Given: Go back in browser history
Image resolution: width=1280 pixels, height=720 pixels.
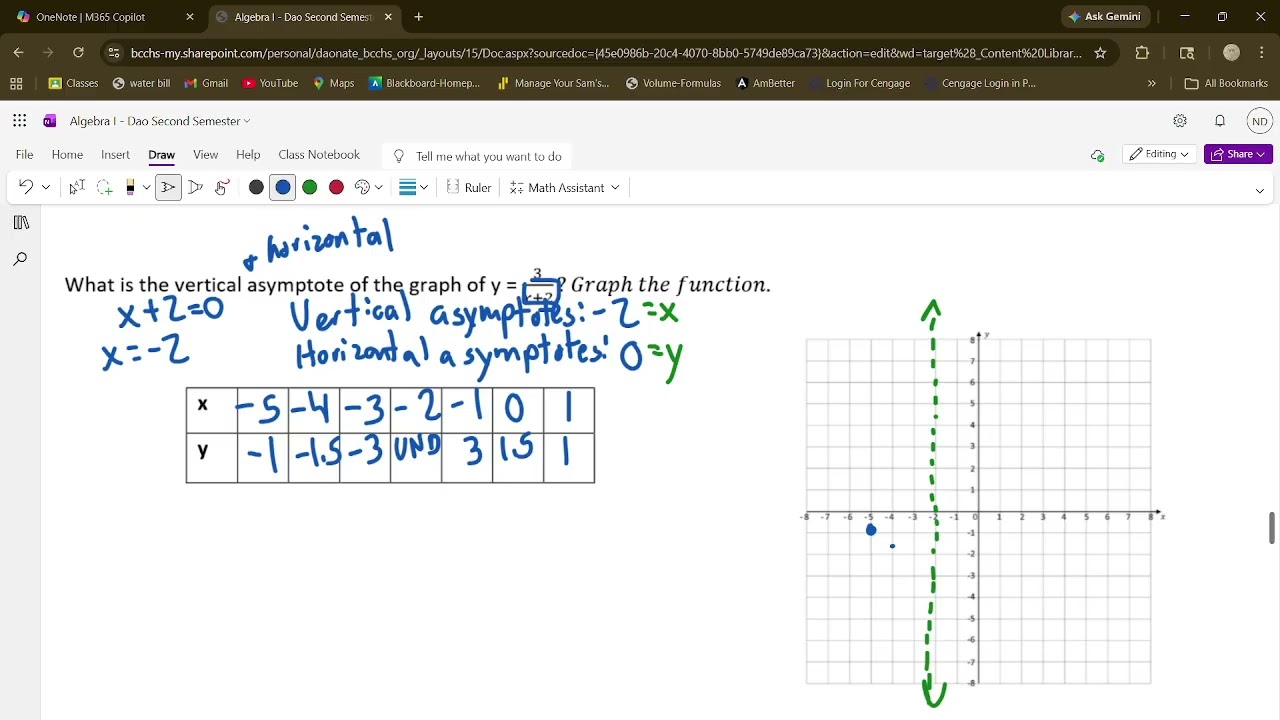Looking at the screenshot, I should click(x=18, y=53).
